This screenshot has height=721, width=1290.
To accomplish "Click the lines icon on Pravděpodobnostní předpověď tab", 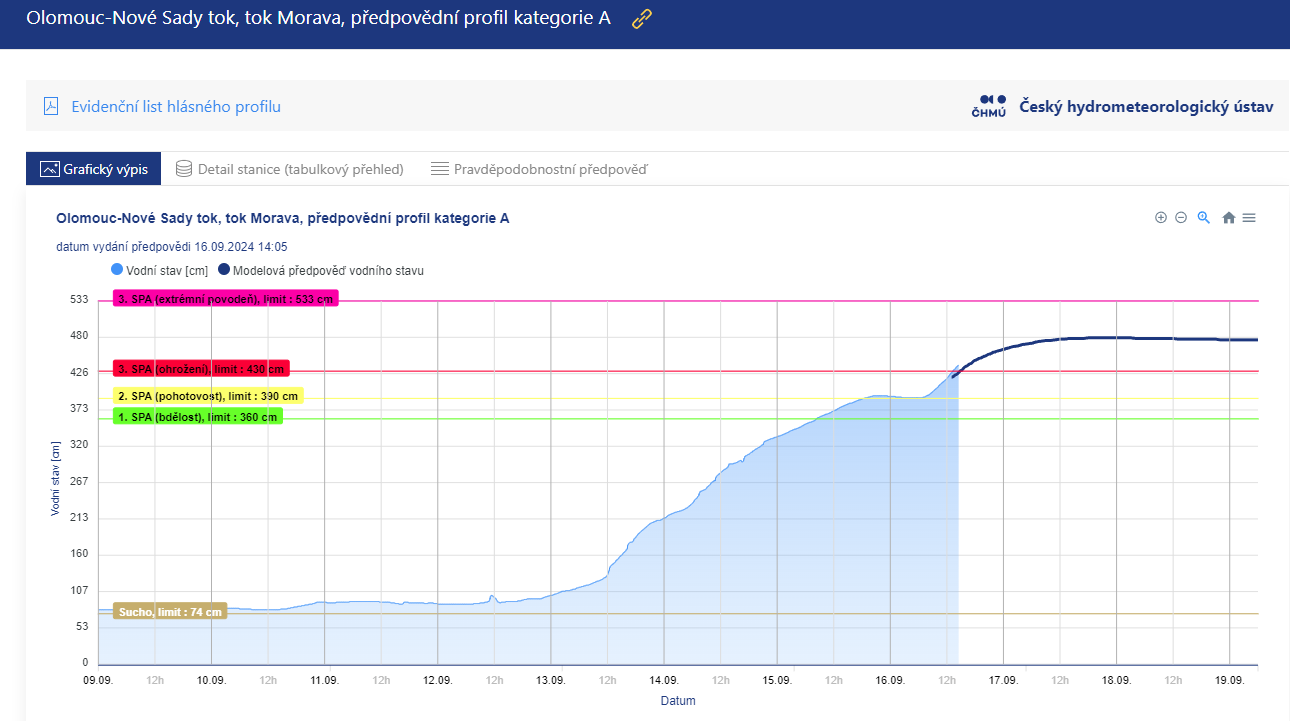I will [439, 169].
